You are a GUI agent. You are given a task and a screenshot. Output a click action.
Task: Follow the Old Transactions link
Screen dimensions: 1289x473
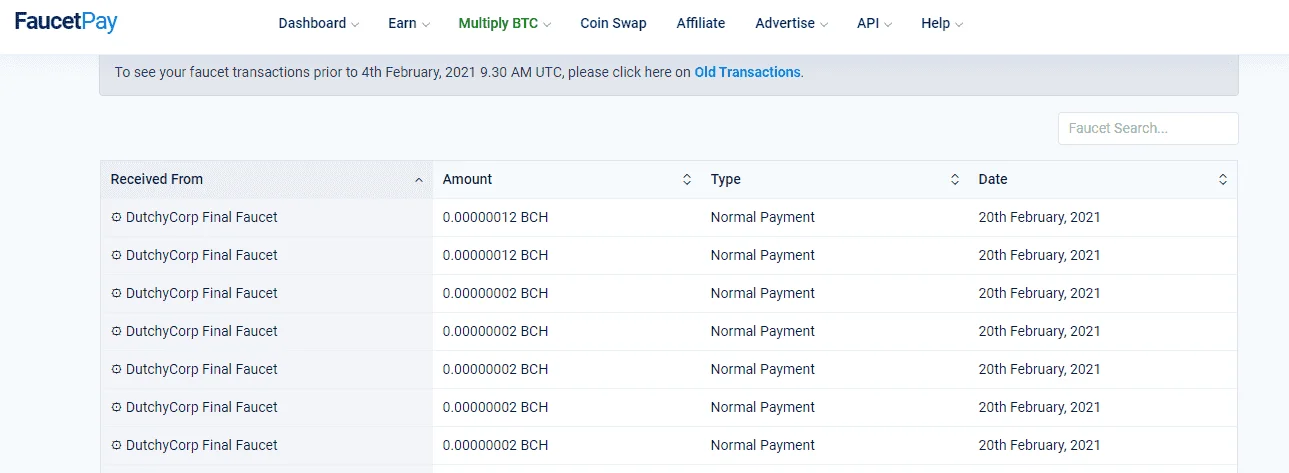(x=747, y=72)
